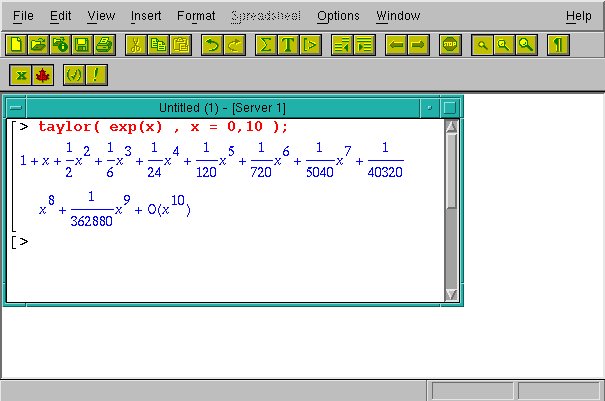Screen dimensions: 605x401
Task: Insert Maple input with the Sigma icon
Action: (x=265, y=45)
